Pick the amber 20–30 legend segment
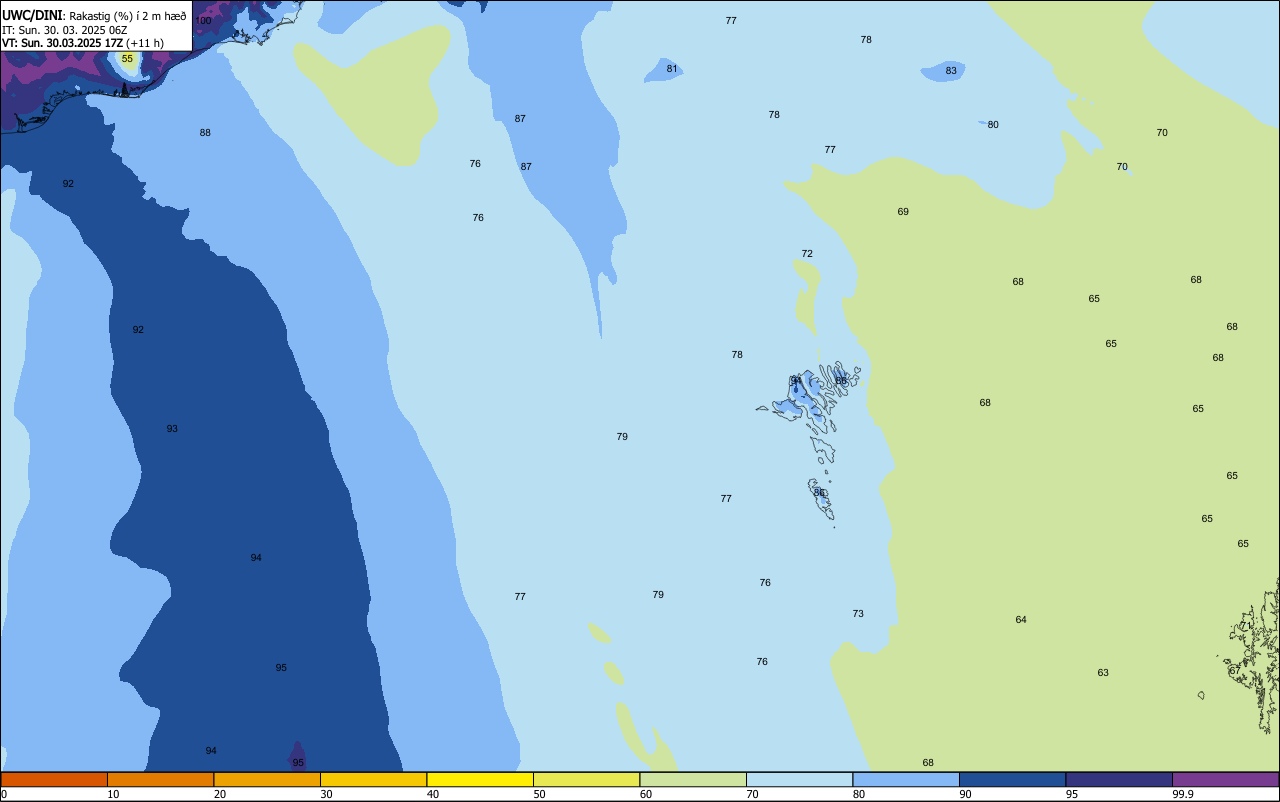Image resolution: width=1280 pixels, height=802 pixels. (x=267, y=779)
